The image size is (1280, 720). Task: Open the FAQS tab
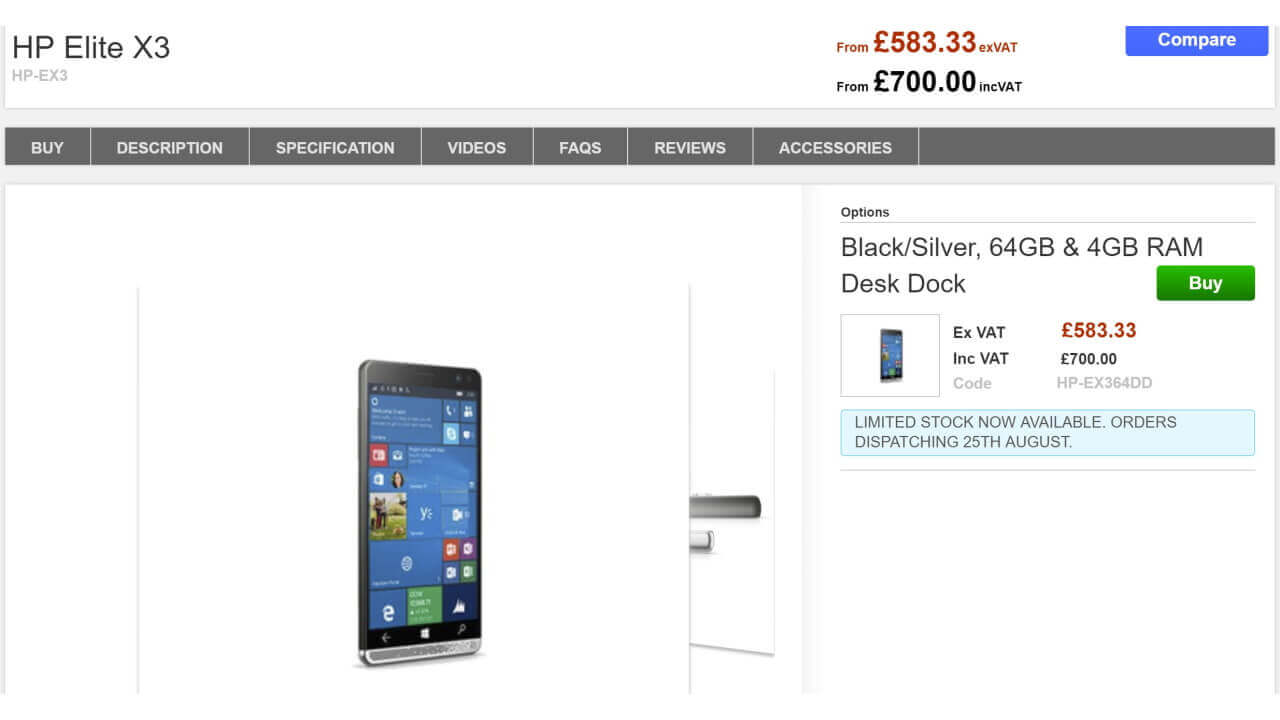tap(580, 147)
